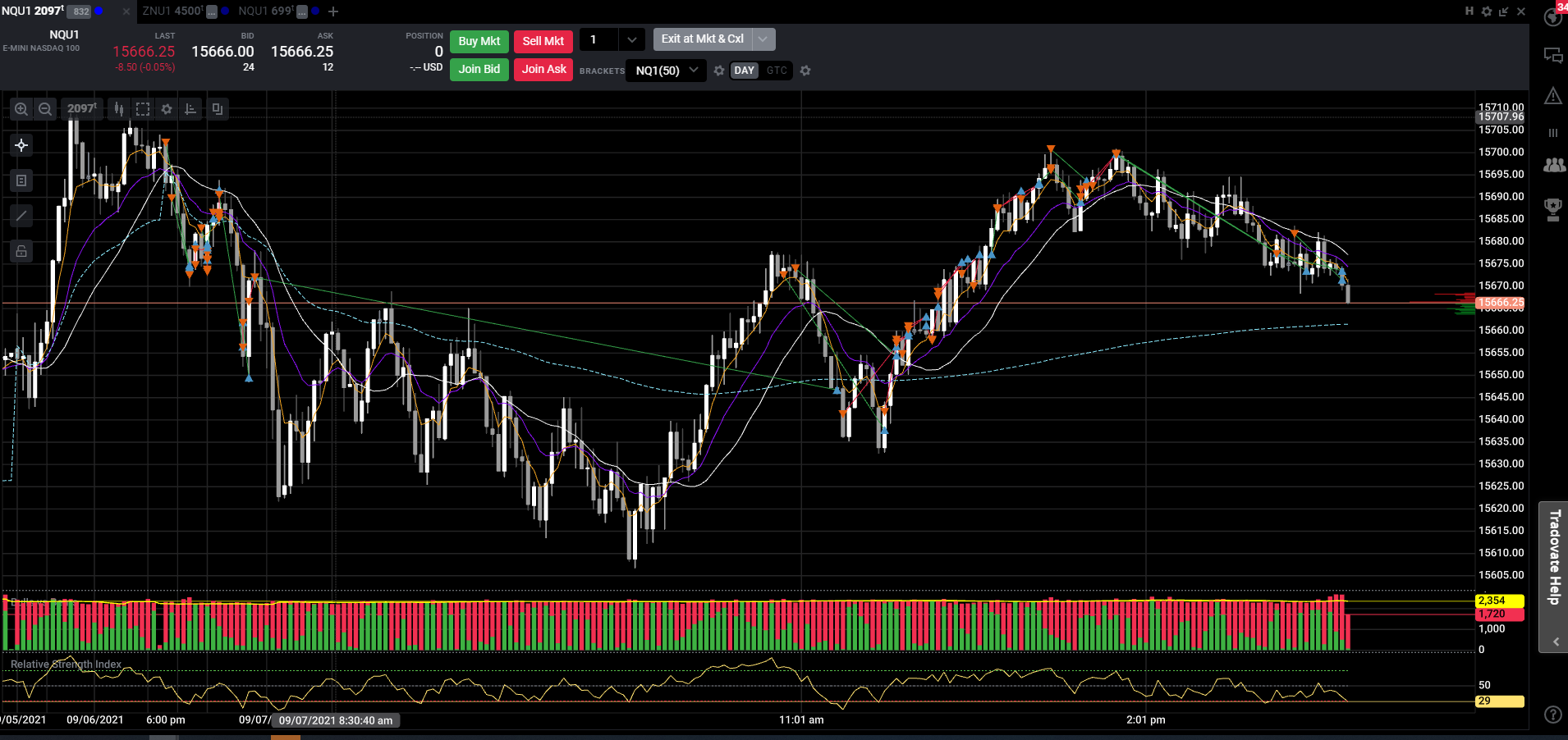The height and width of the screenshot is (740, 1568).
Task: Select the crosshair cursor tool
Action: [21, 145]
